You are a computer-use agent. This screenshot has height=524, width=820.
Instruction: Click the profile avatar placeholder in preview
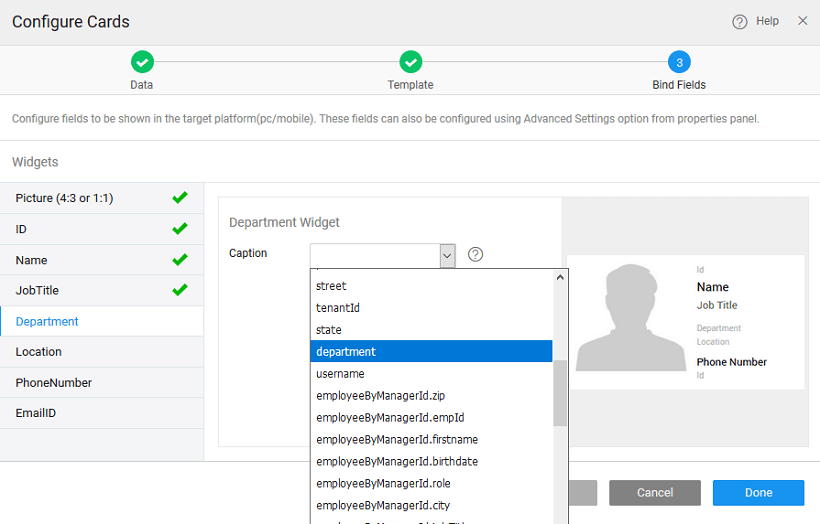pos(630,320)
